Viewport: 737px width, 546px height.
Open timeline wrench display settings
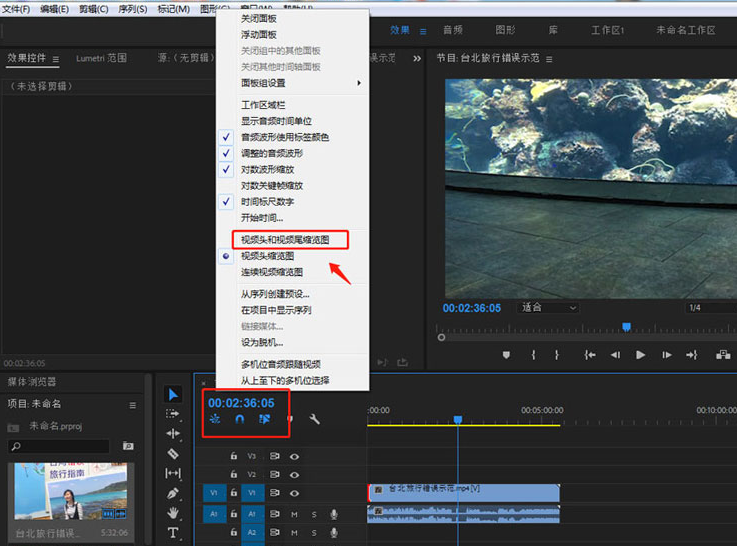pos(314,420)
